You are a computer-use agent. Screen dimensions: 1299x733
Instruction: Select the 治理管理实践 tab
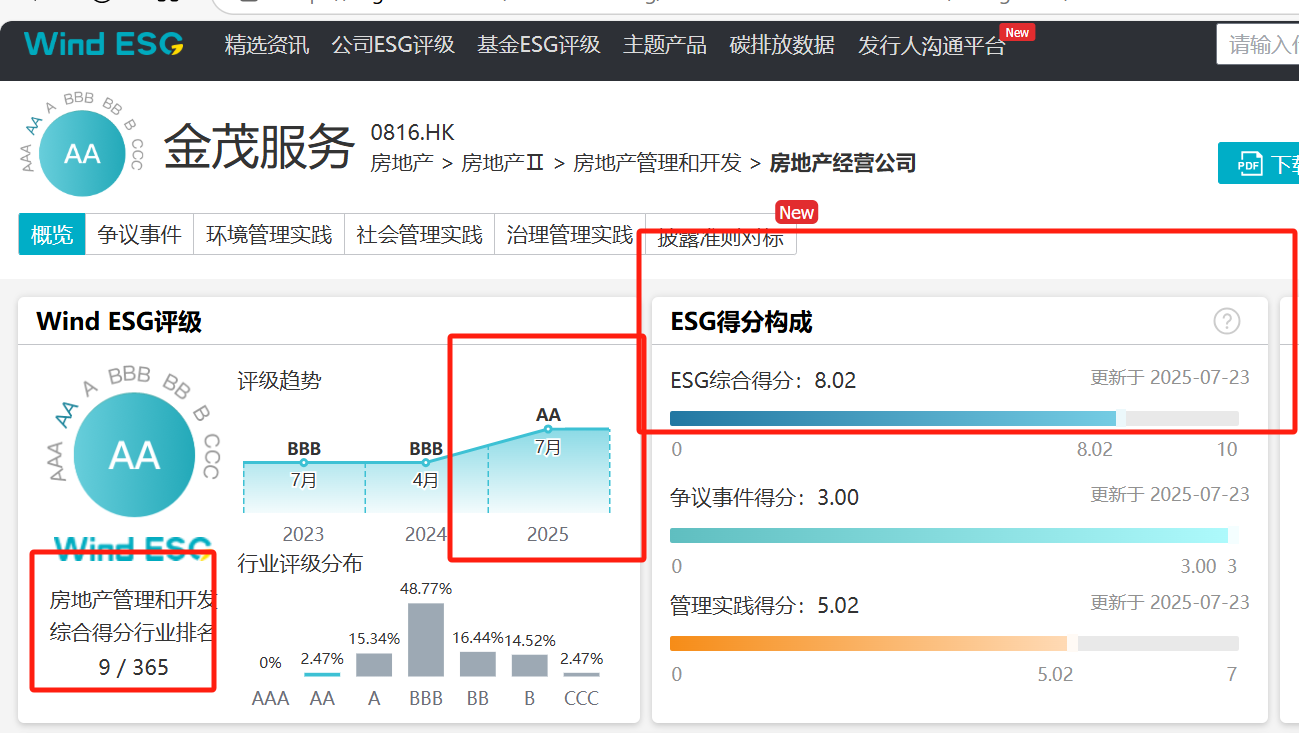[569, 235]
